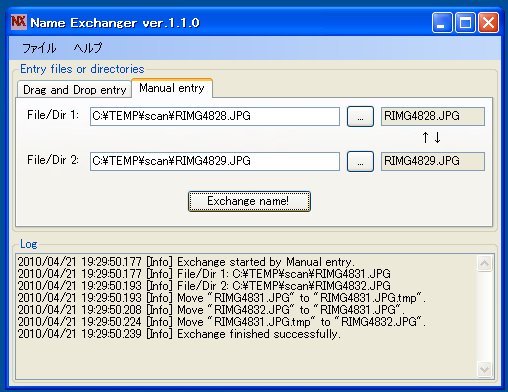
Task: Maximize the Name Exchanger window
Action: click(465, 23)
